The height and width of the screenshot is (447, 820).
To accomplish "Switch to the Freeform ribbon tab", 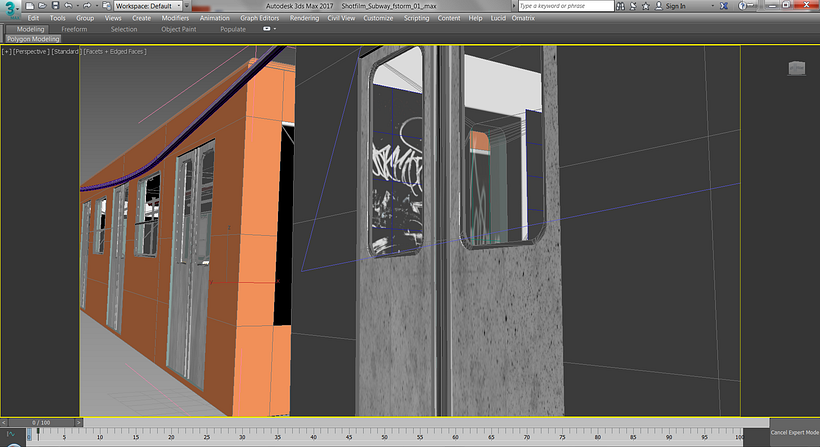I will pyautogui.click(x=74, y=29).
